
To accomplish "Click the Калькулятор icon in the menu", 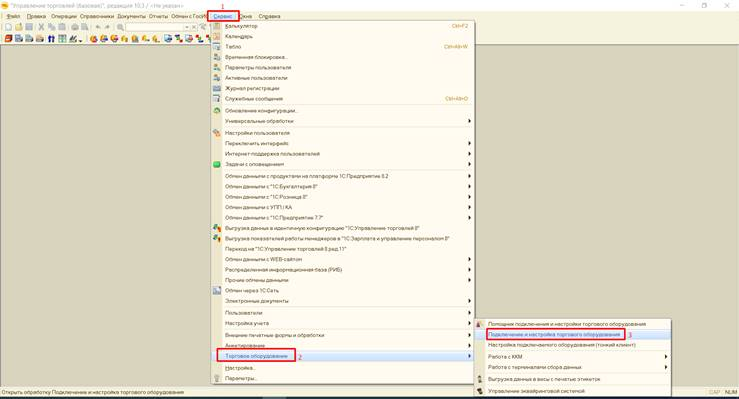I will pyautogui.click(x=217, y=26).
